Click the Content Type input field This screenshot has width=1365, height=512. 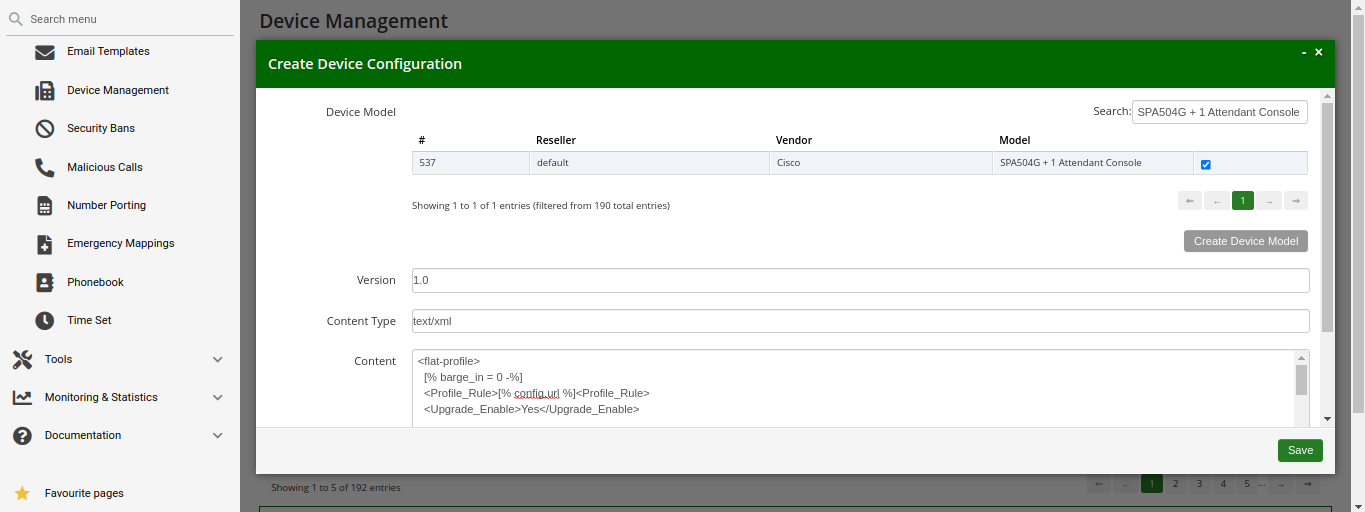pyautogui.click(x=861, y=321)
